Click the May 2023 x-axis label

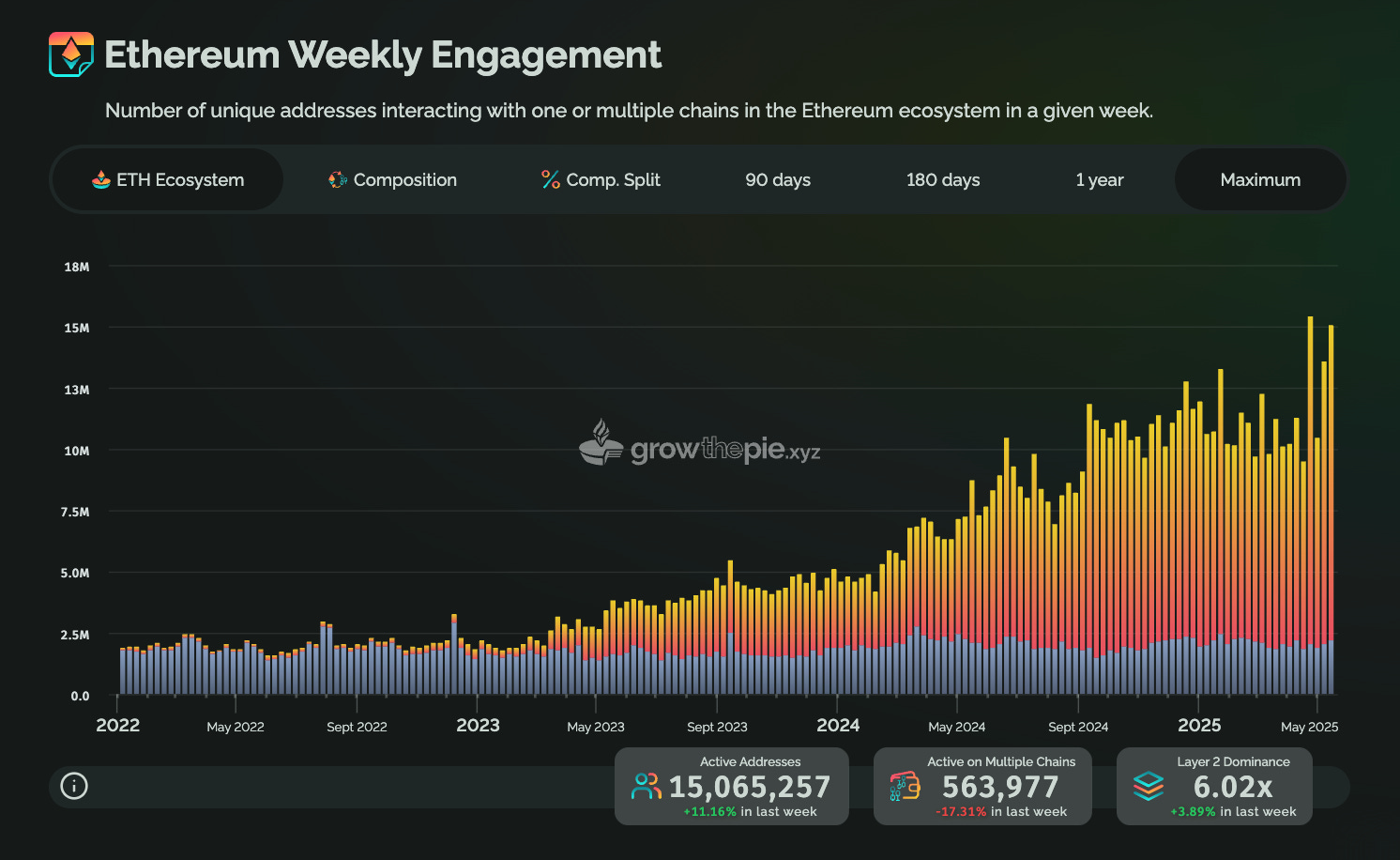point(596,727)
